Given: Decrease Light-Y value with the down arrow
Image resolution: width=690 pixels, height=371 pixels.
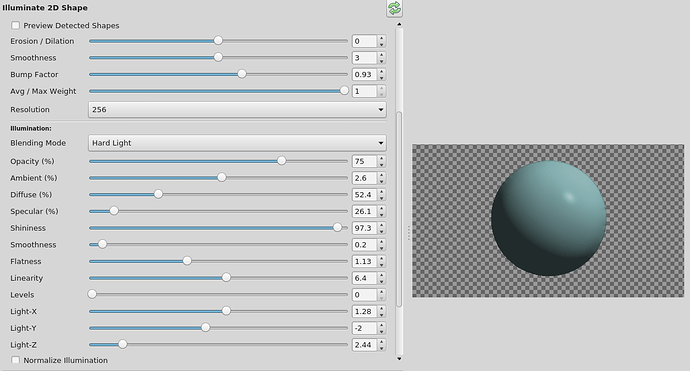Looking at the screenshot, I should [x=382, y=331].
